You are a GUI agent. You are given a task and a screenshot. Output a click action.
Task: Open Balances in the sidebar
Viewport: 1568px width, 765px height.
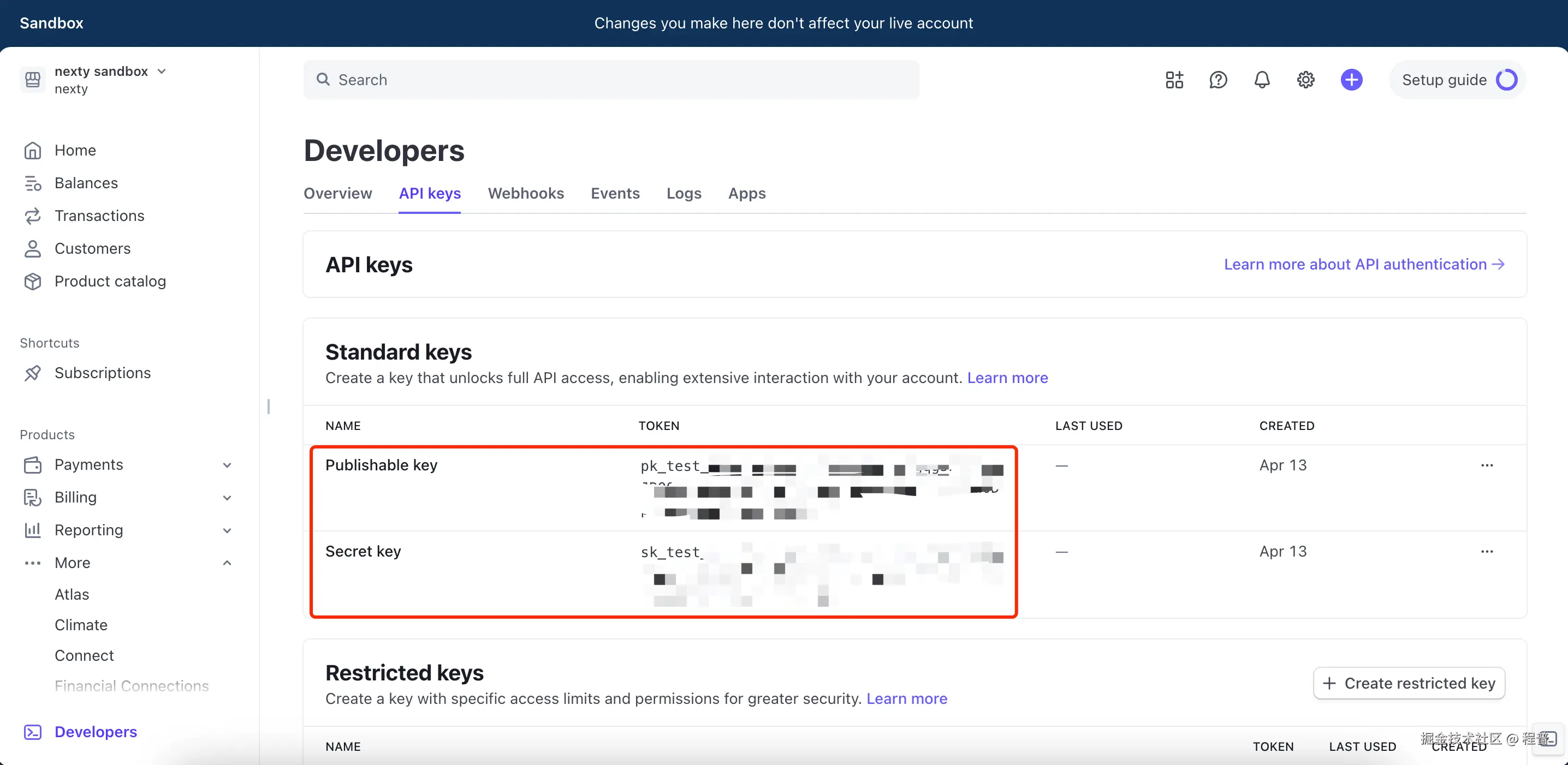coord(86,182)
